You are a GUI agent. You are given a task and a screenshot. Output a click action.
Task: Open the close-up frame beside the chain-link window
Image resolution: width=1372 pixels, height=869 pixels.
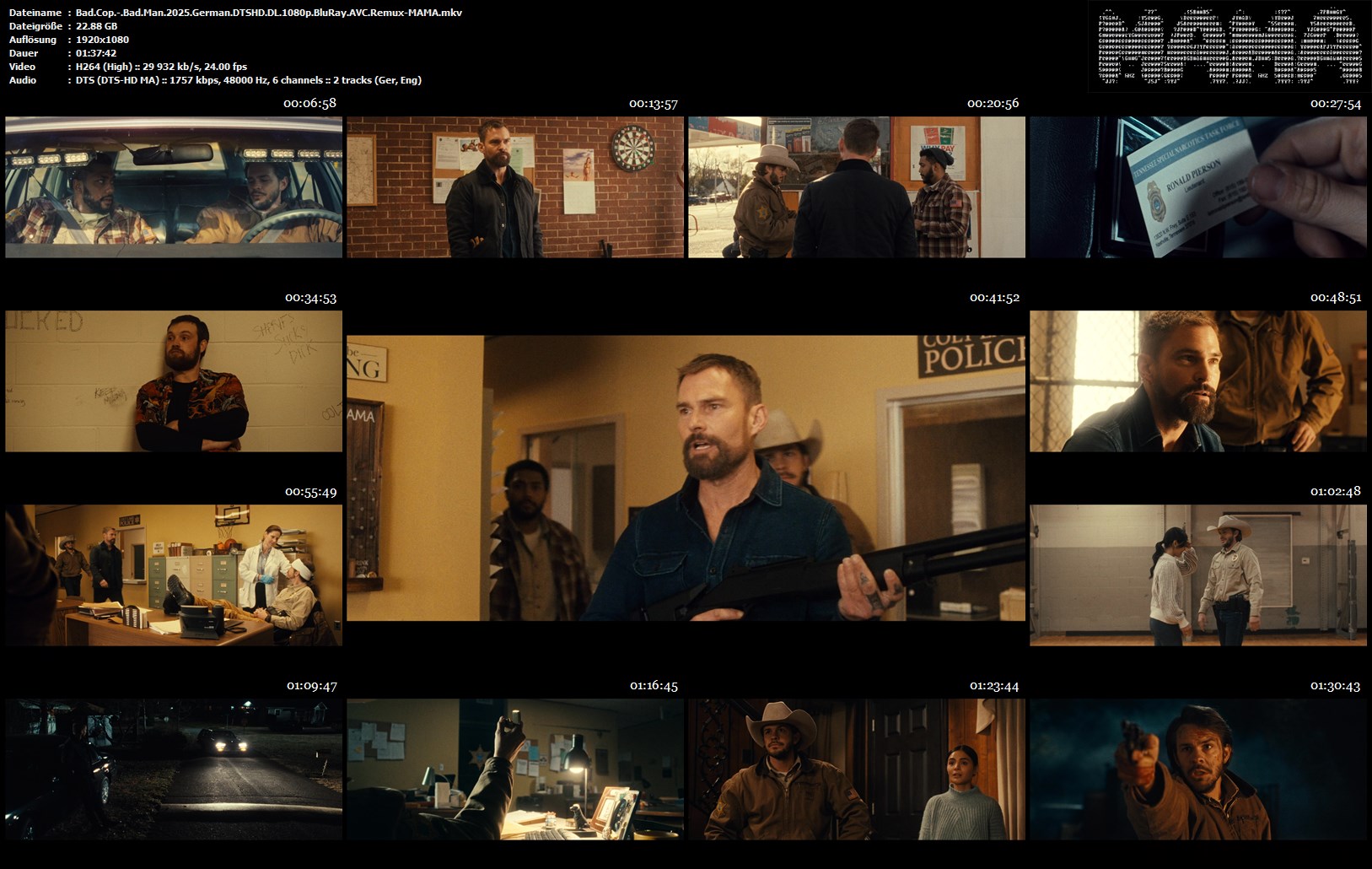click(x=1198, y=381)
